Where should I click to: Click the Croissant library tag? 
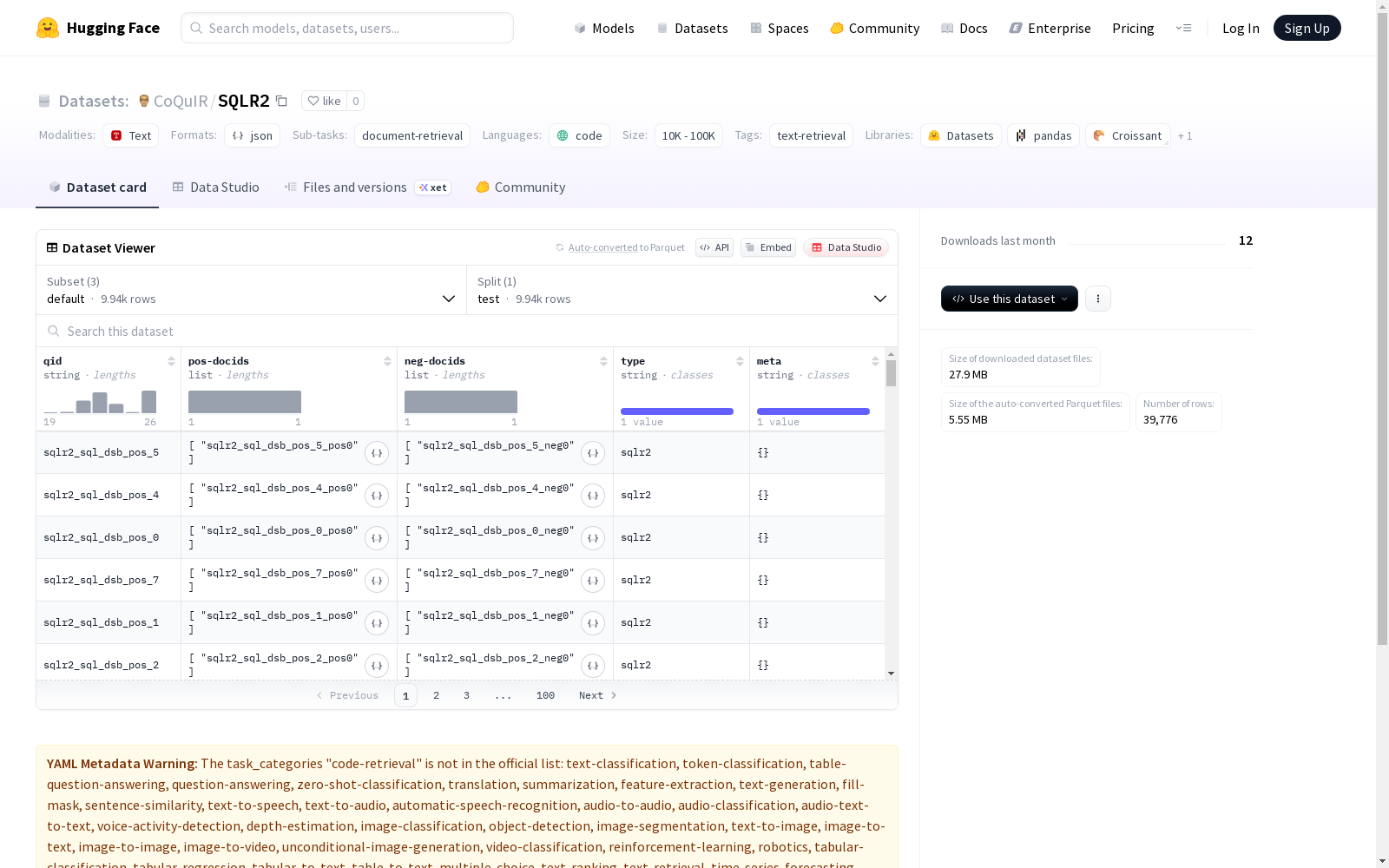point(1128,135)
